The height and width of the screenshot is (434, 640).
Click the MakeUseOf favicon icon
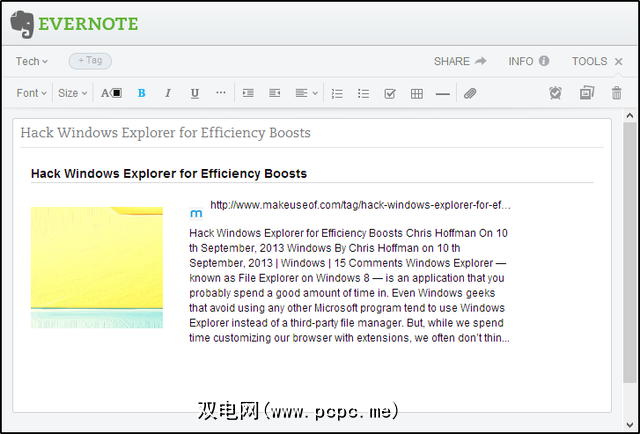coord(196,214)
